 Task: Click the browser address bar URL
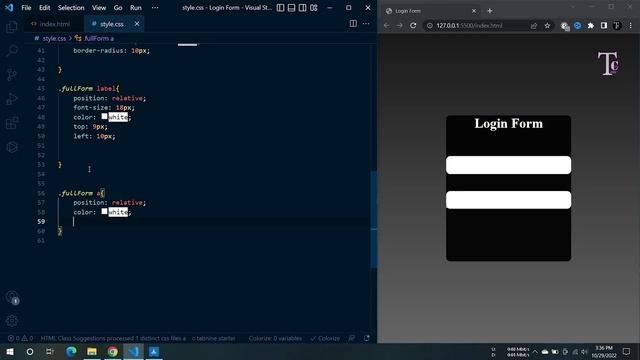(469, 26)
